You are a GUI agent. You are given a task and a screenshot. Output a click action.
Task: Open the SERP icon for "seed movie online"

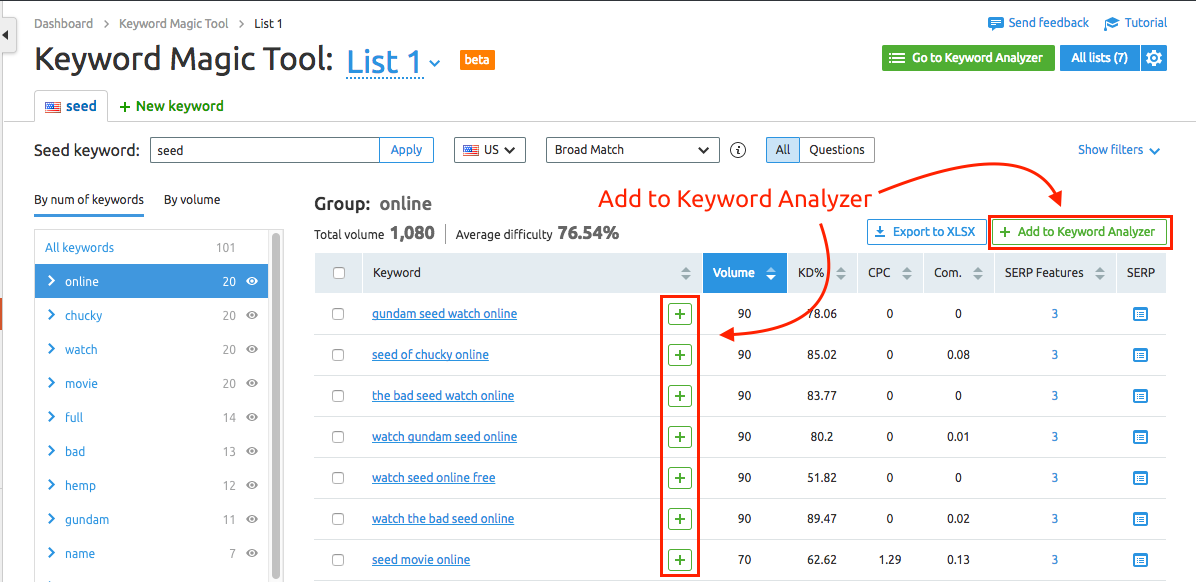[x=1140, y=559]
